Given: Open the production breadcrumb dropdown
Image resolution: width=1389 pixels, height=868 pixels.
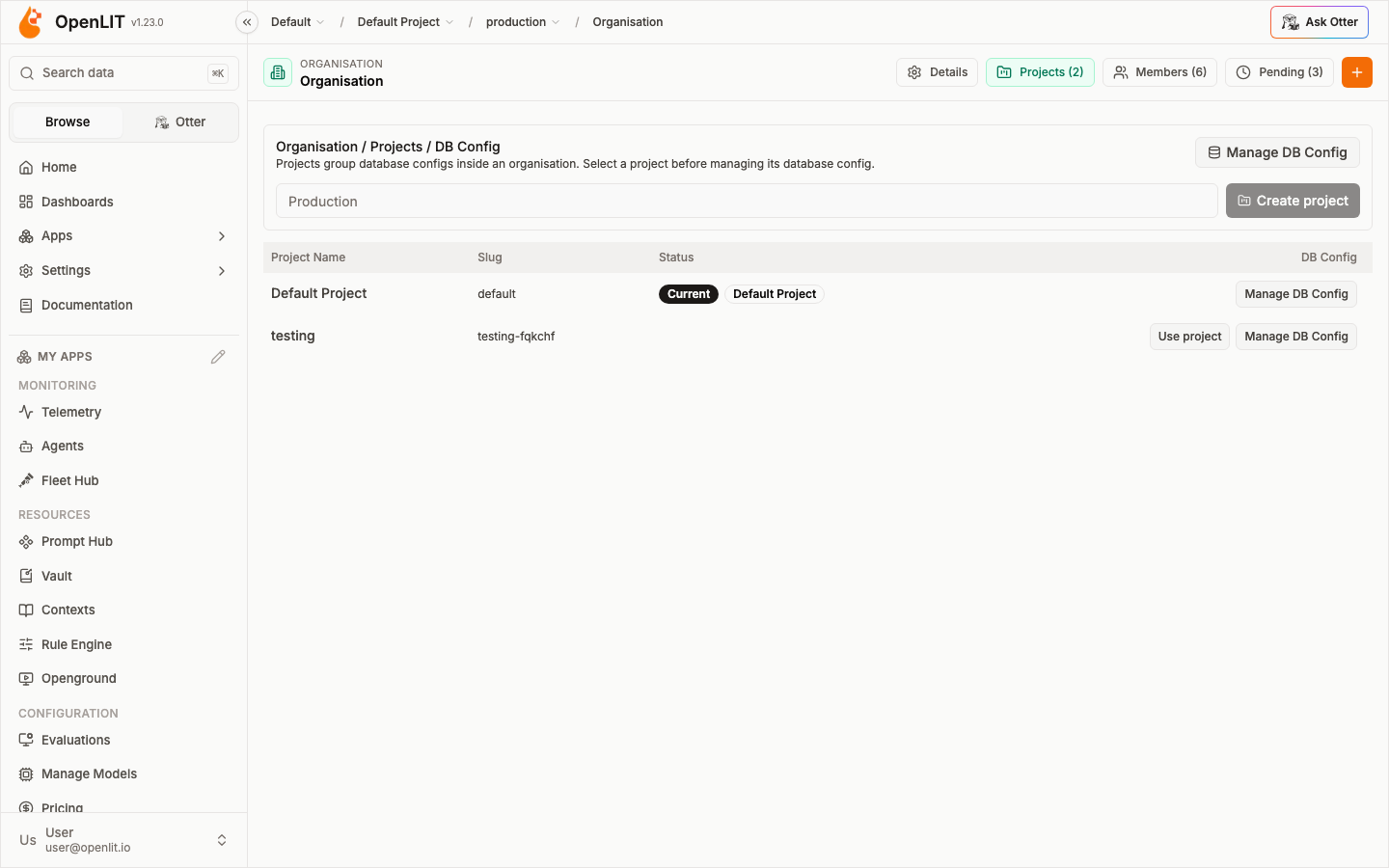Looking at the screenshot, I should (522, 22).
